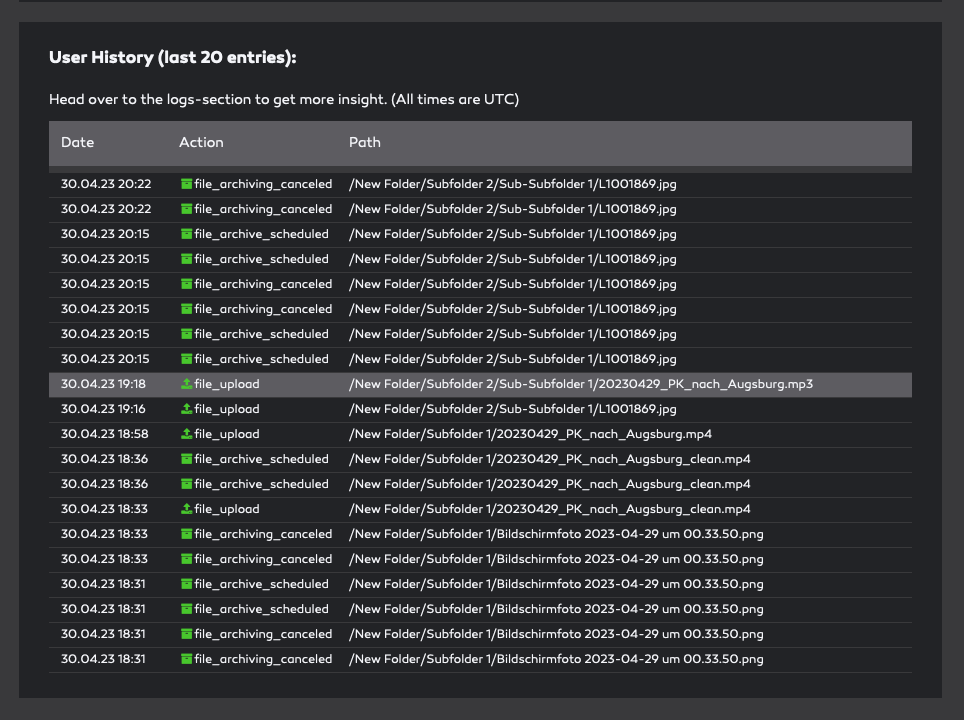
Task: Click the 'Head over to the logs-section' note
Action: (x=284, y=100)
